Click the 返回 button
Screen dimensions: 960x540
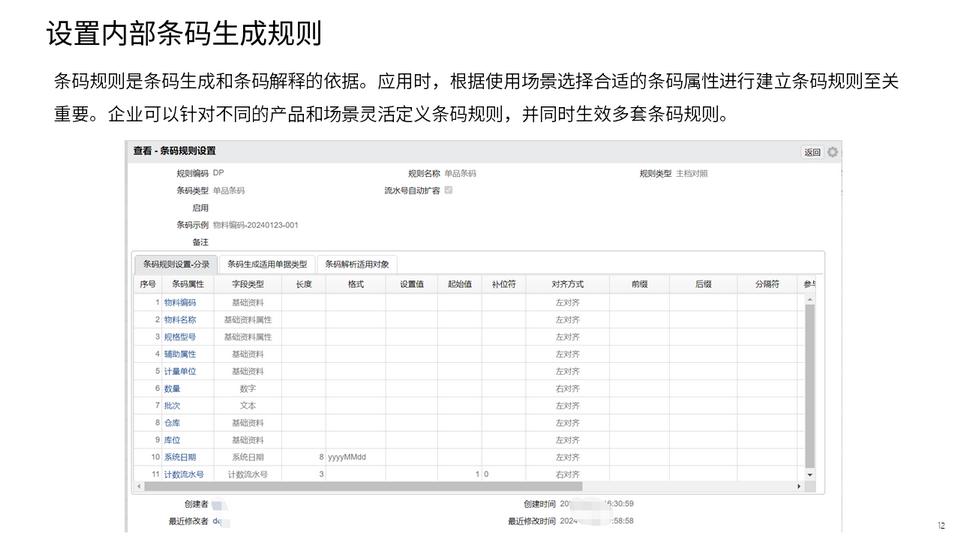[x=812, y=152]
